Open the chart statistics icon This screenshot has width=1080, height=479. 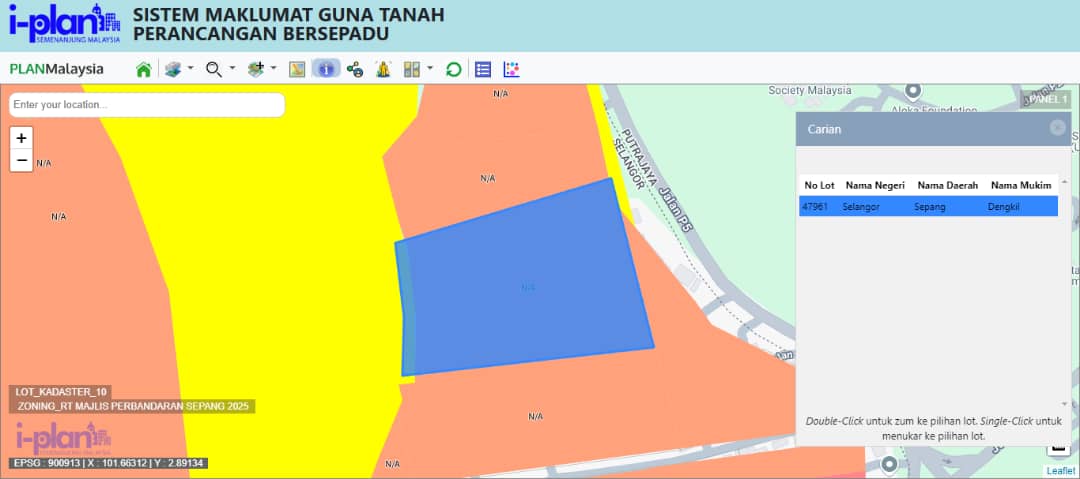coord(511,69)
